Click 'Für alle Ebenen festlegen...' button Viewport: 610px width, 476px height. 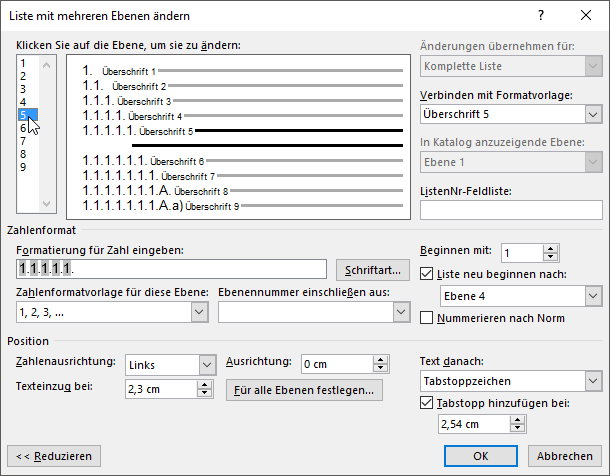pos(304,390)
